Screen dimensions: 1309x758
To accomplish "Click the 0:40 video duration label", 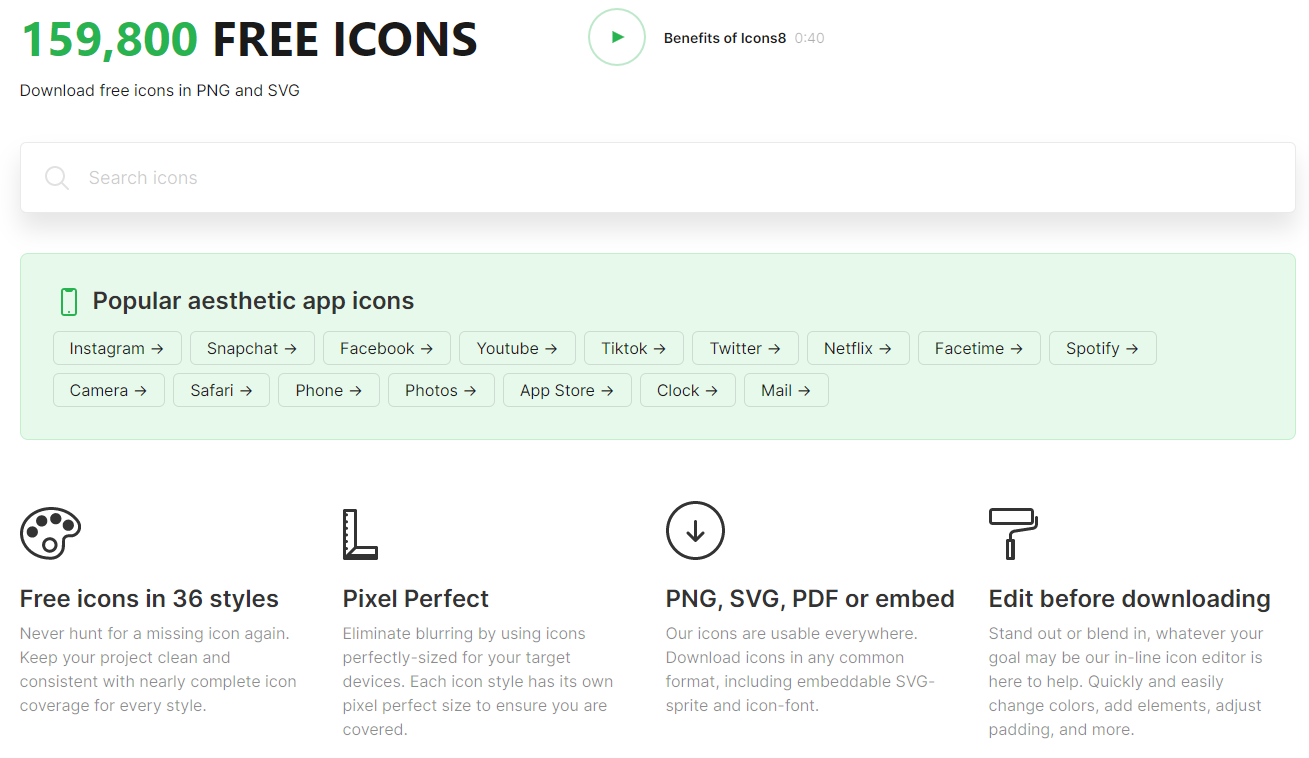I will pyautogui.click(x=810, y=38).
